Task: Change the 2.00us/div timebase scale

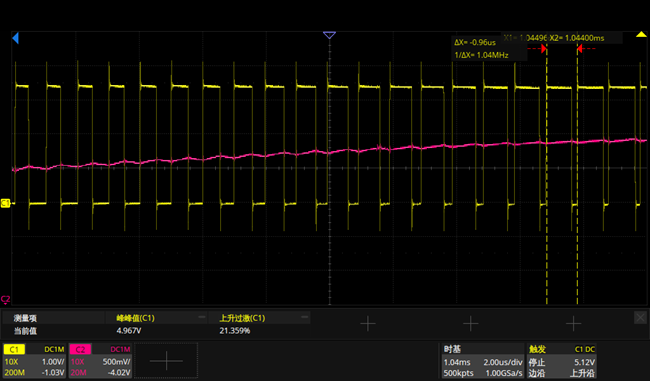Action: (x=503, y=362)
